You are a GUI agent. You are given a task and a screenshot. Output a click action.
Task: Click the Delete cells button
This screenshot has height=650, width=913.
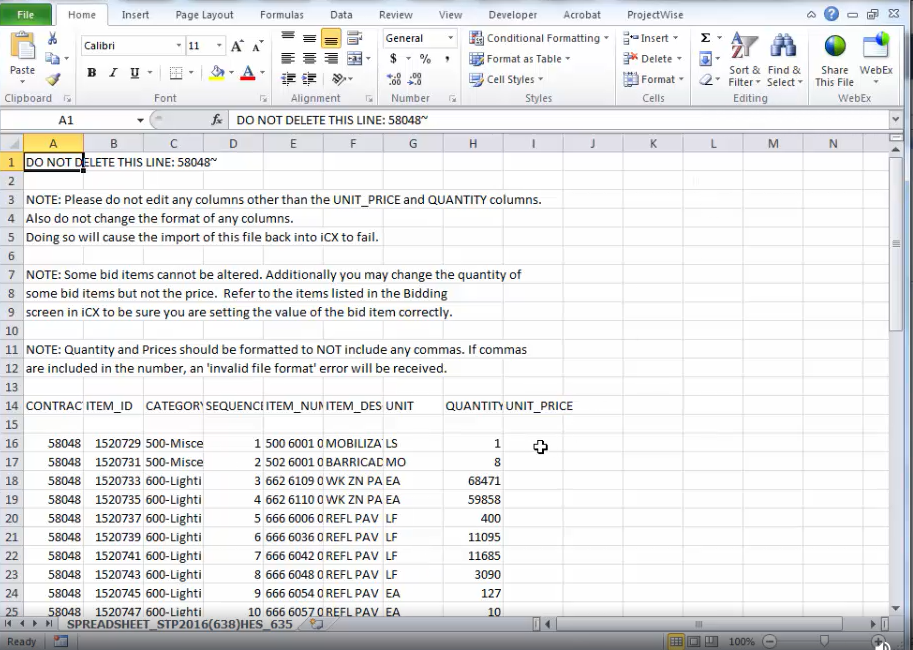coord(652,58)
